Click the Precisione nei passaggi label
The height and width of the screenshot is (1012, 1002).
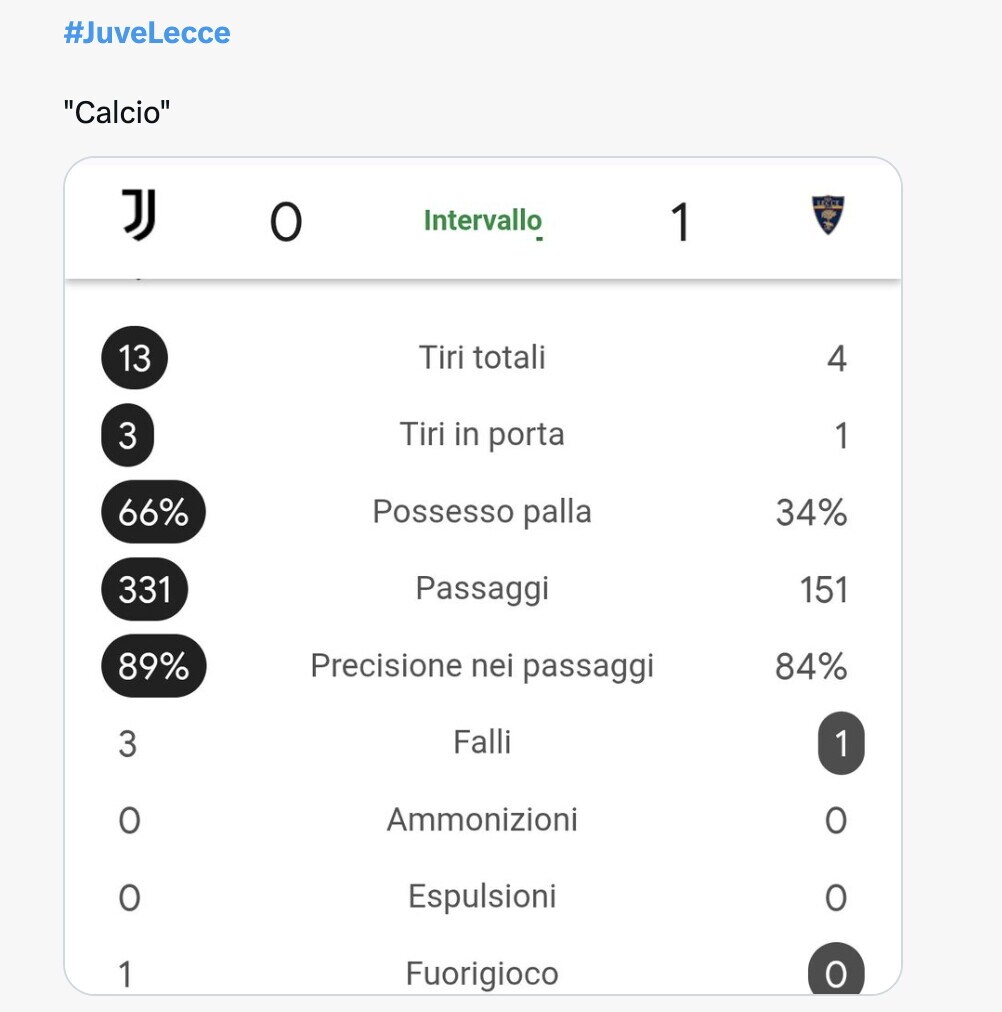[x=482, y=665]
